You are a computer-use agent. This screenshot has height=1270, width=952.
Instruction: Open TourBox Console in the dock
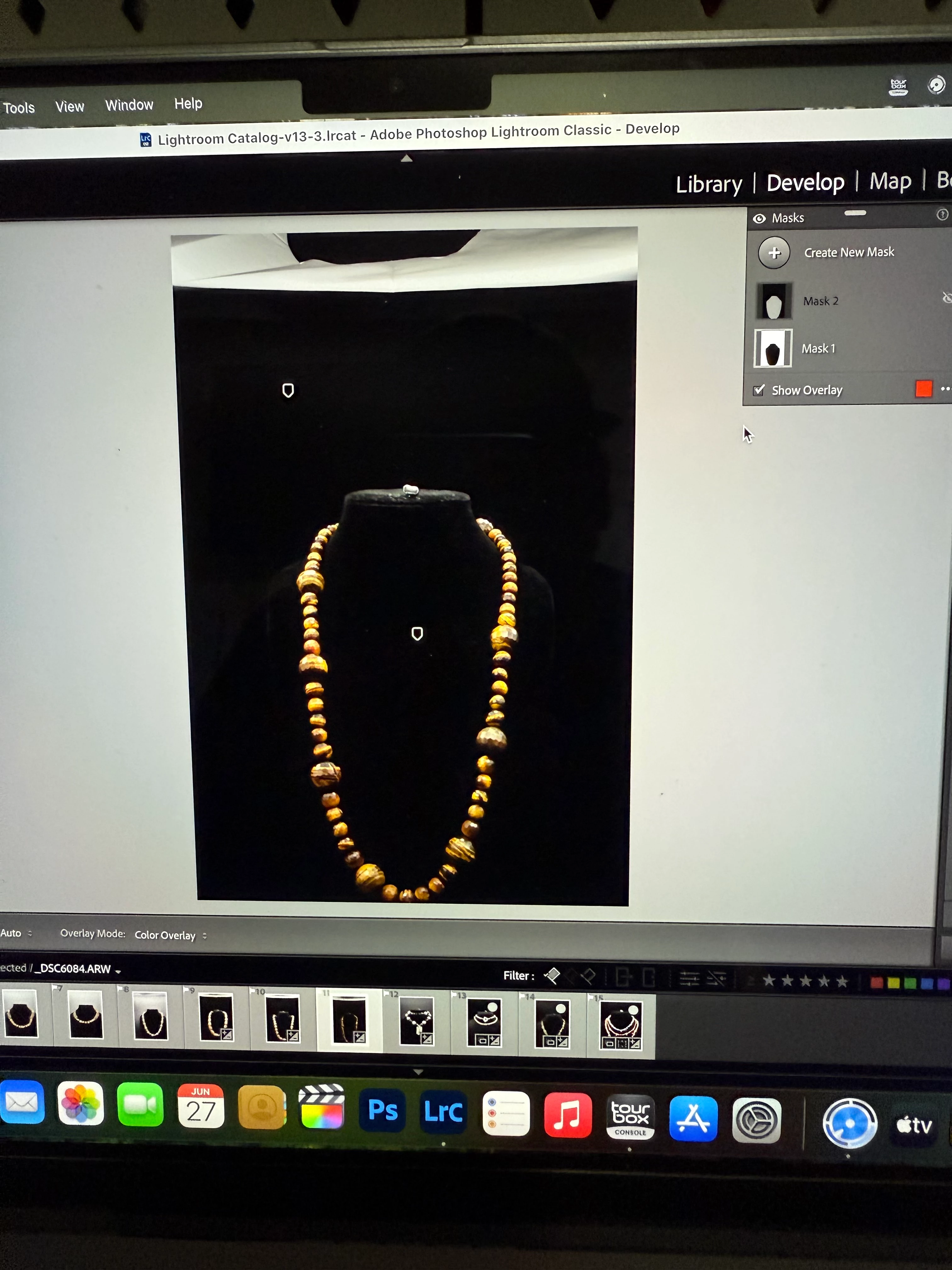tap(630, 1117)
